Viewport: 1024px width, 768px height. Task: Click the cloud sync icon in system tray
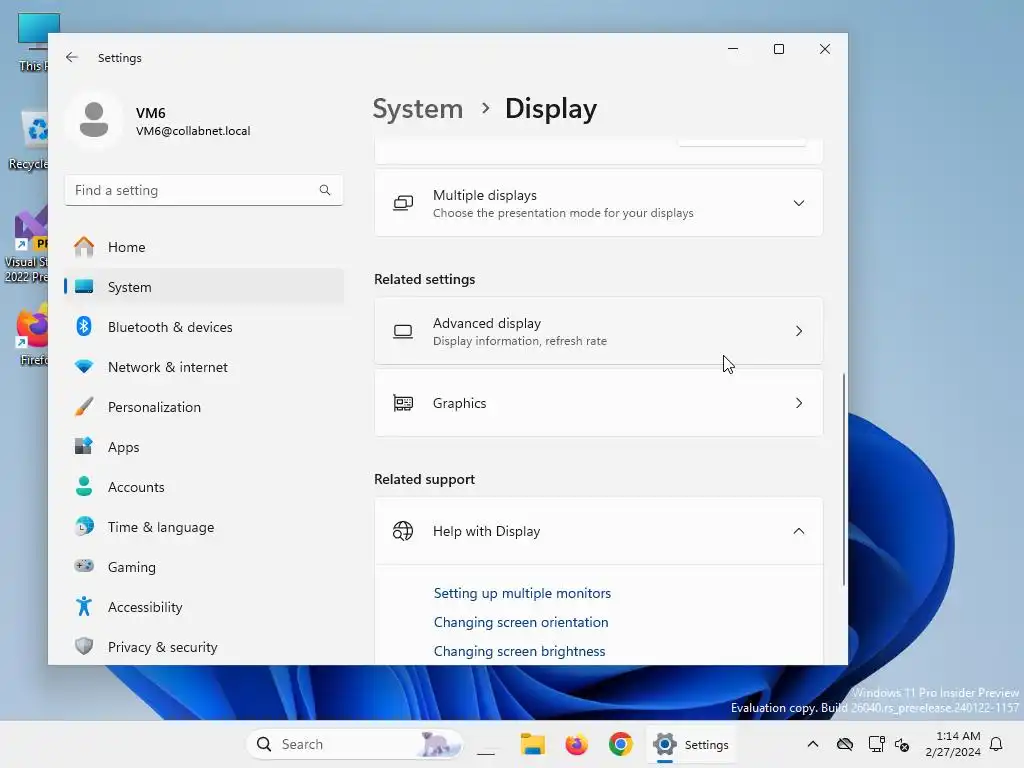tap(844, 744)
